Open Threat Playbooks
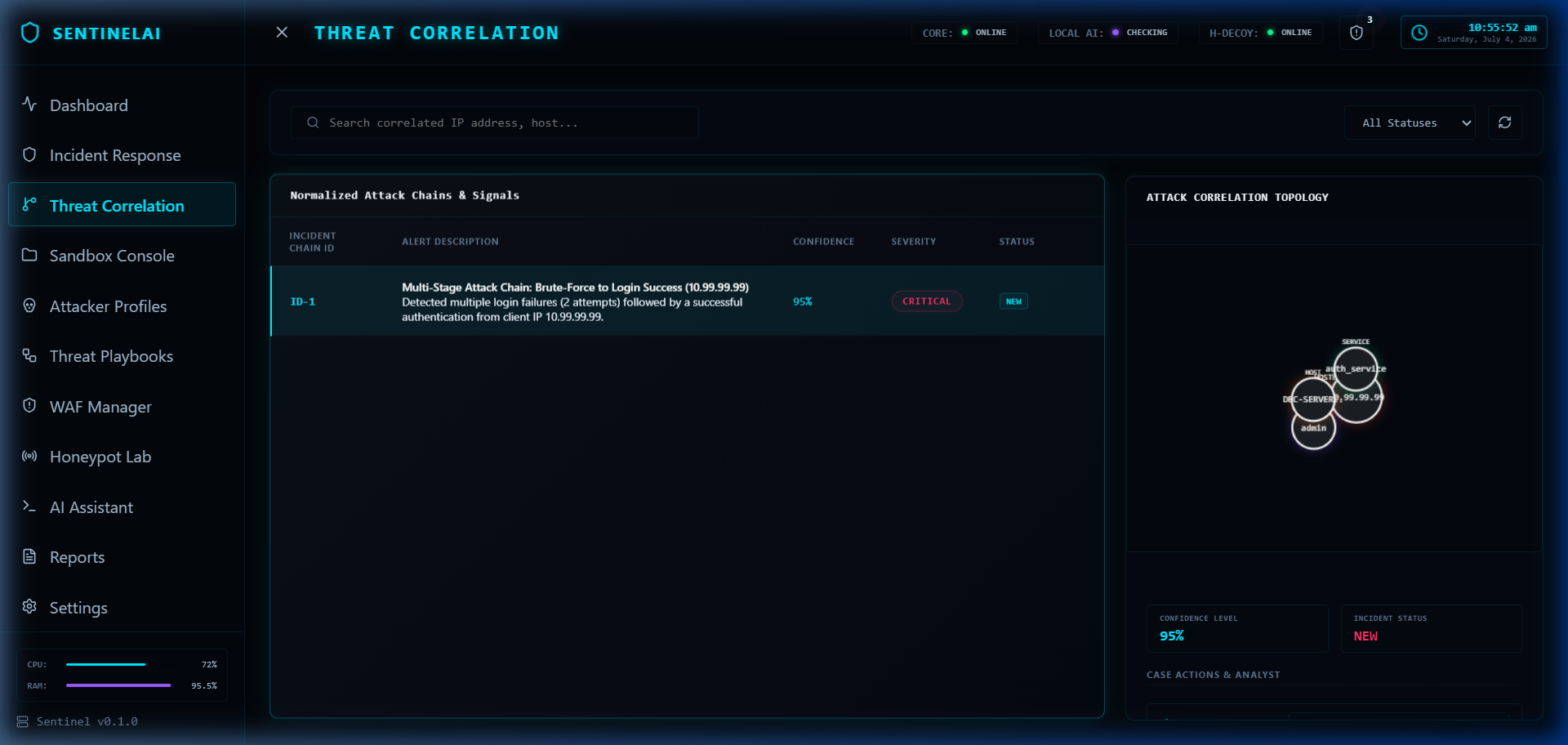Viewport: 1568px width, 745px height. pyautogui.click(x=122, y=356)
